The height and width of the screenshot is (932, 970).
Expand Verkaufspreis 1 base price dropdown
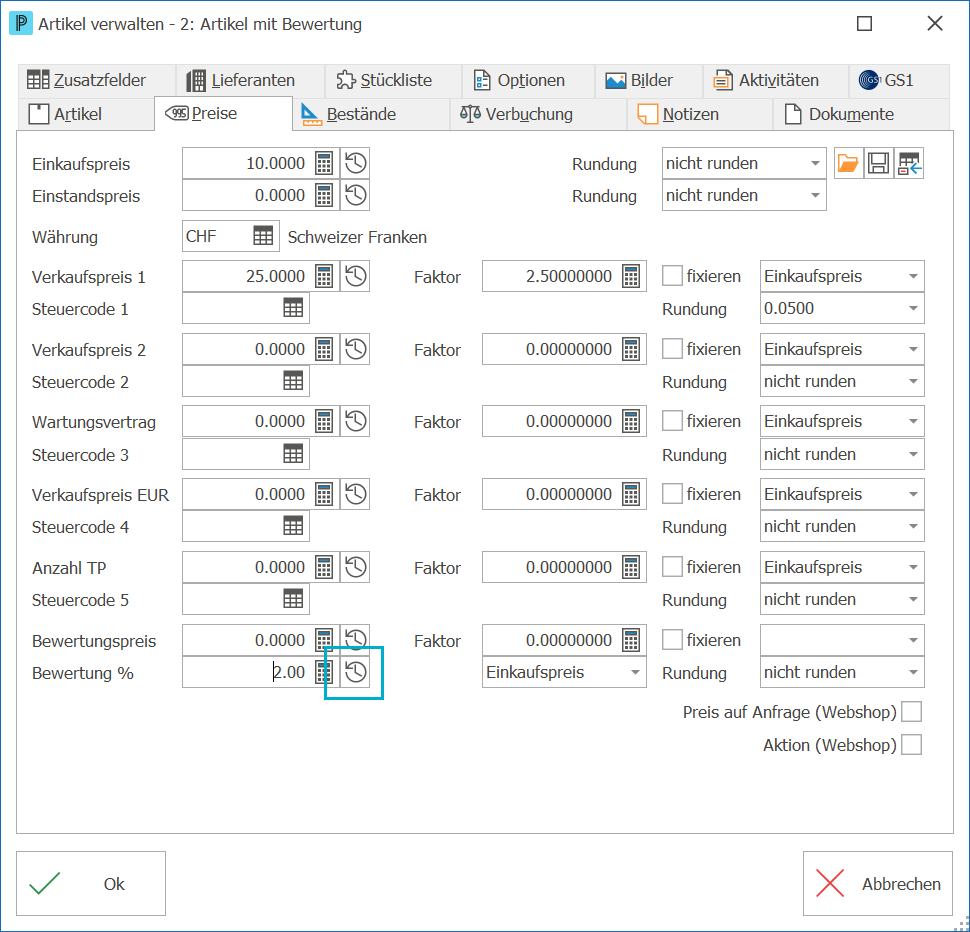[843, 276]
